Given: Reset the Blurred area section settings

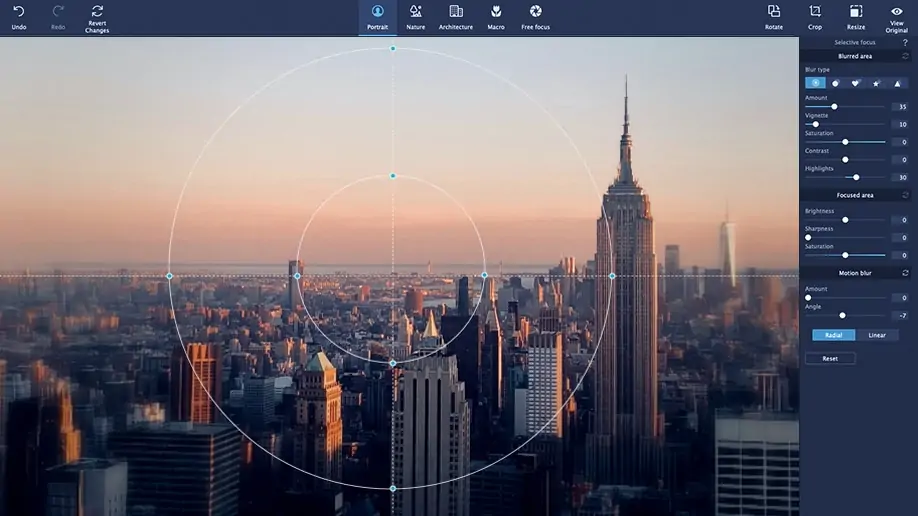Looking at the screenshot, I should point(905,56).
